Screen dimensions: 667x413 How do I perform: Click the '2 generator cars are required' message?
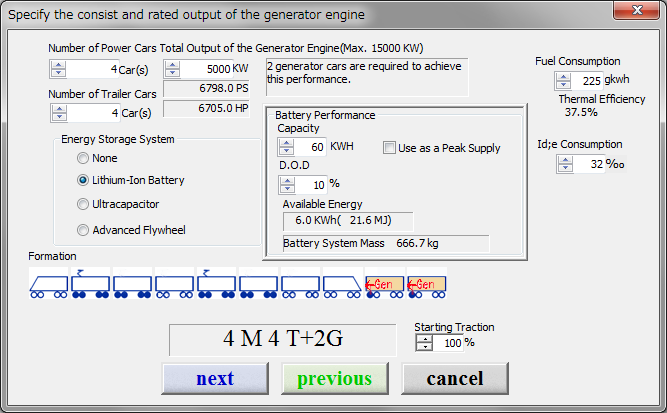(367, 77)
